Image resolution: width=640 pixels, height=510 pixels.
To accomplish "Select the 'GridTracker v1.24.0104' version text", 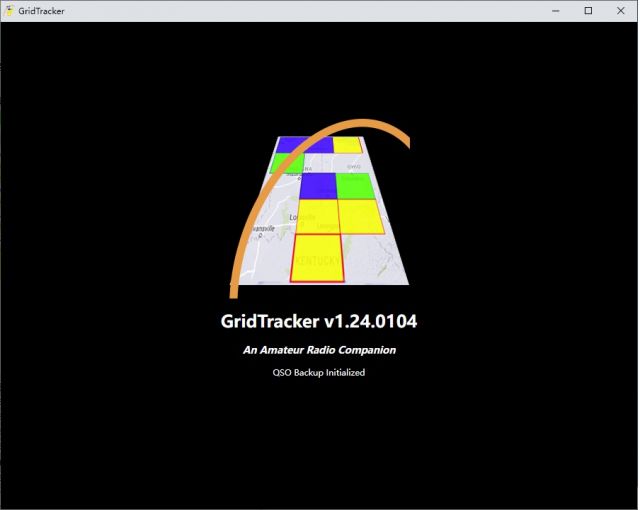I will coord(319,321).
